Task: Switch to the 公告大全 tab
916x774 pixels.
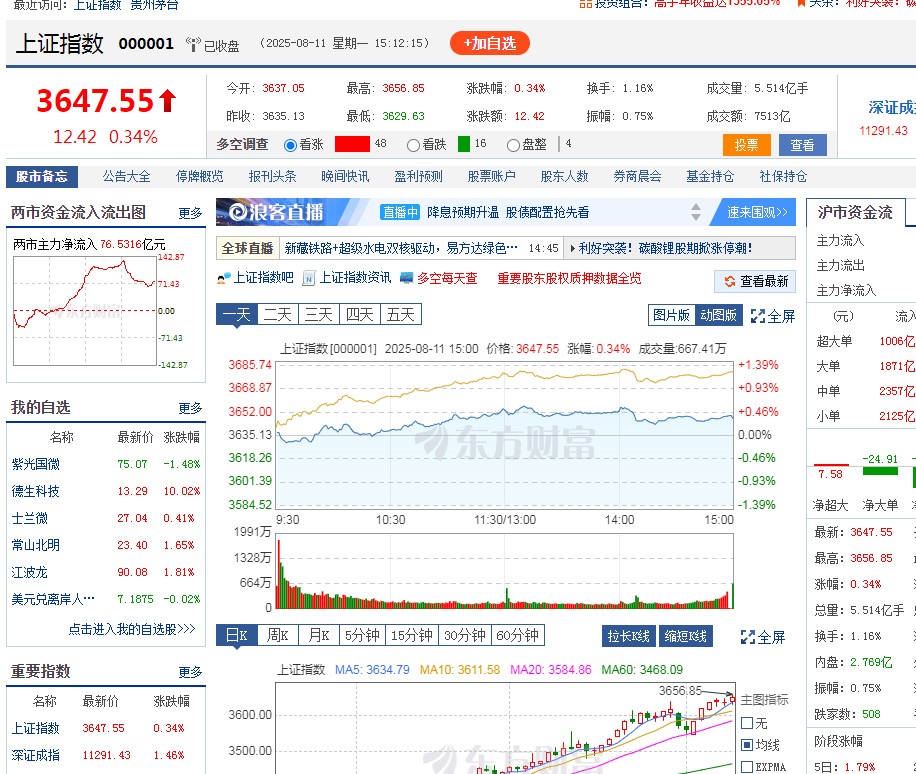Action: pos(124,176)
